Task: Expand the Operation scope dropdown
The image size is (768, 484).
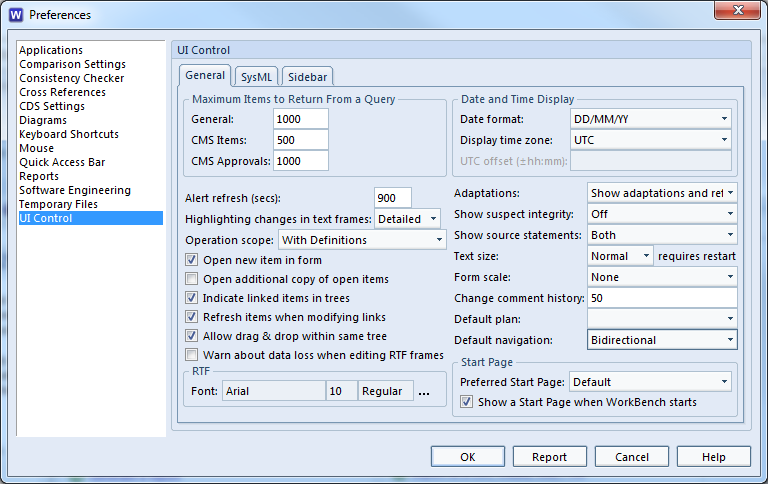Action: (x=362, y=240)
